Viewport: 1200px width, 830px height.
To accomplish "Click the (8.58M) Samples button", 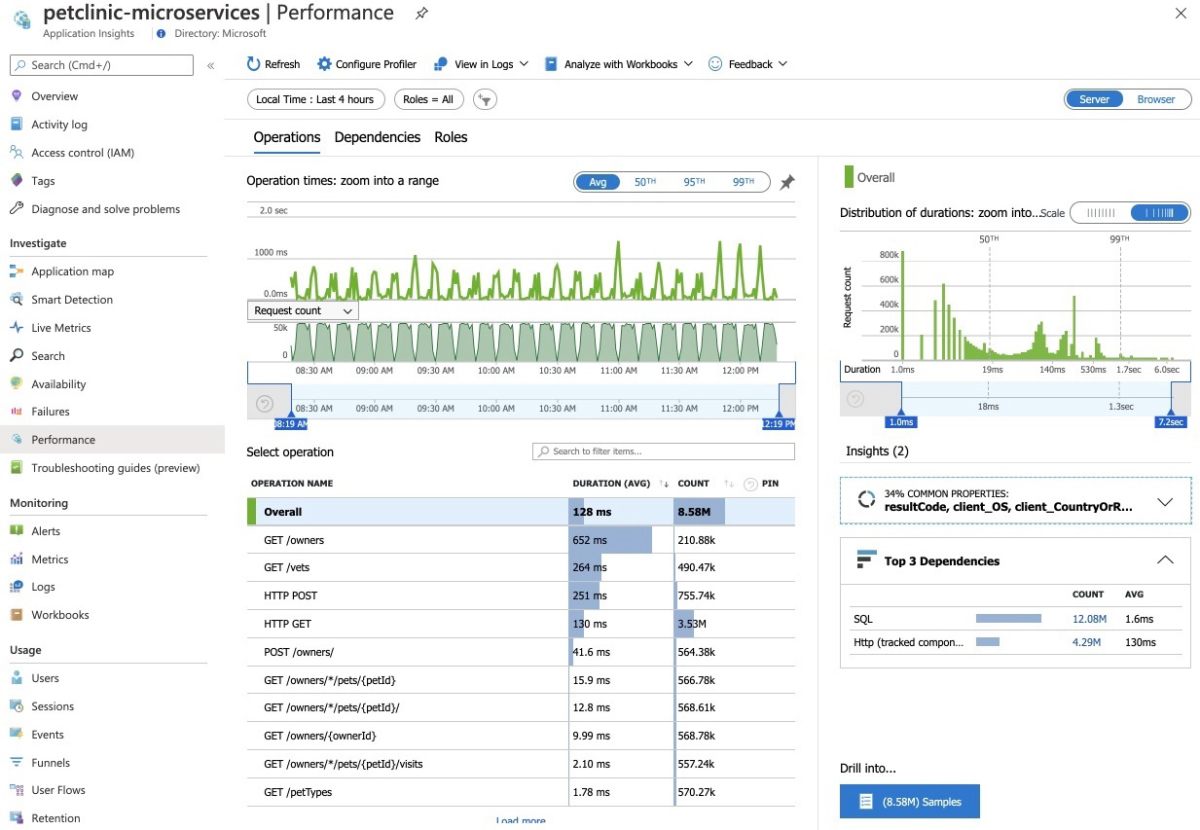I will (909, 801).
